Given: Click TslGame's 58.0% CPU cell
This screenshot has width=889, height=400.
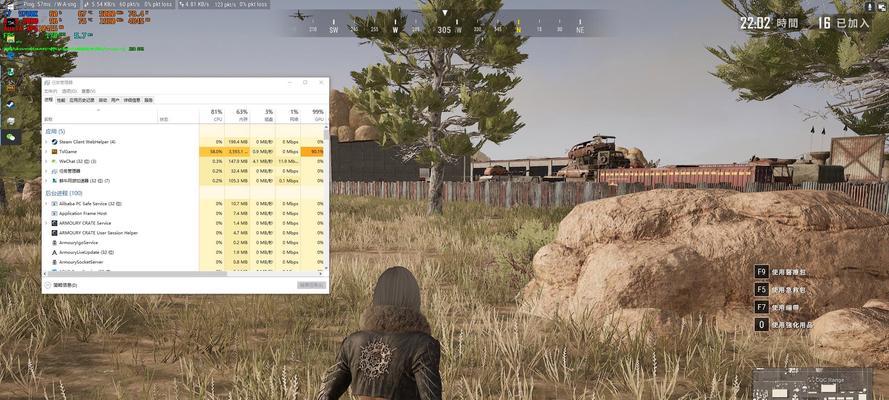Looking at the screenshot, I should (x=212, y=151).
